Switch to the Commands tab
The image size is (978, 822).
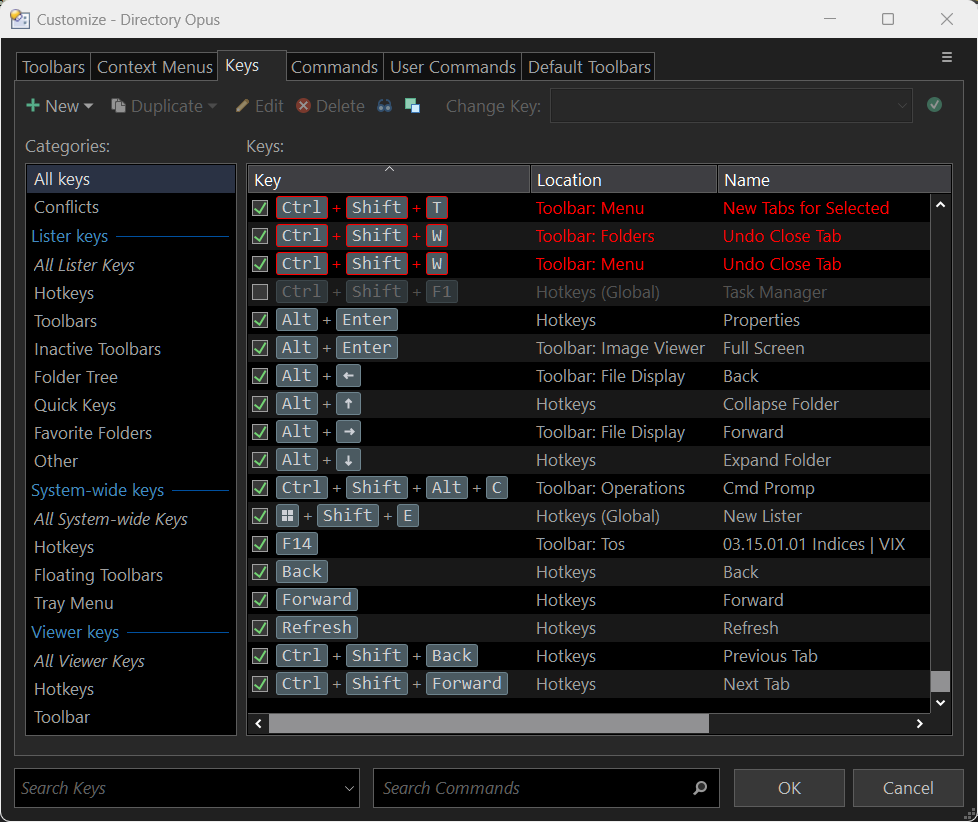pyautogui.click(x=334, y=67)
